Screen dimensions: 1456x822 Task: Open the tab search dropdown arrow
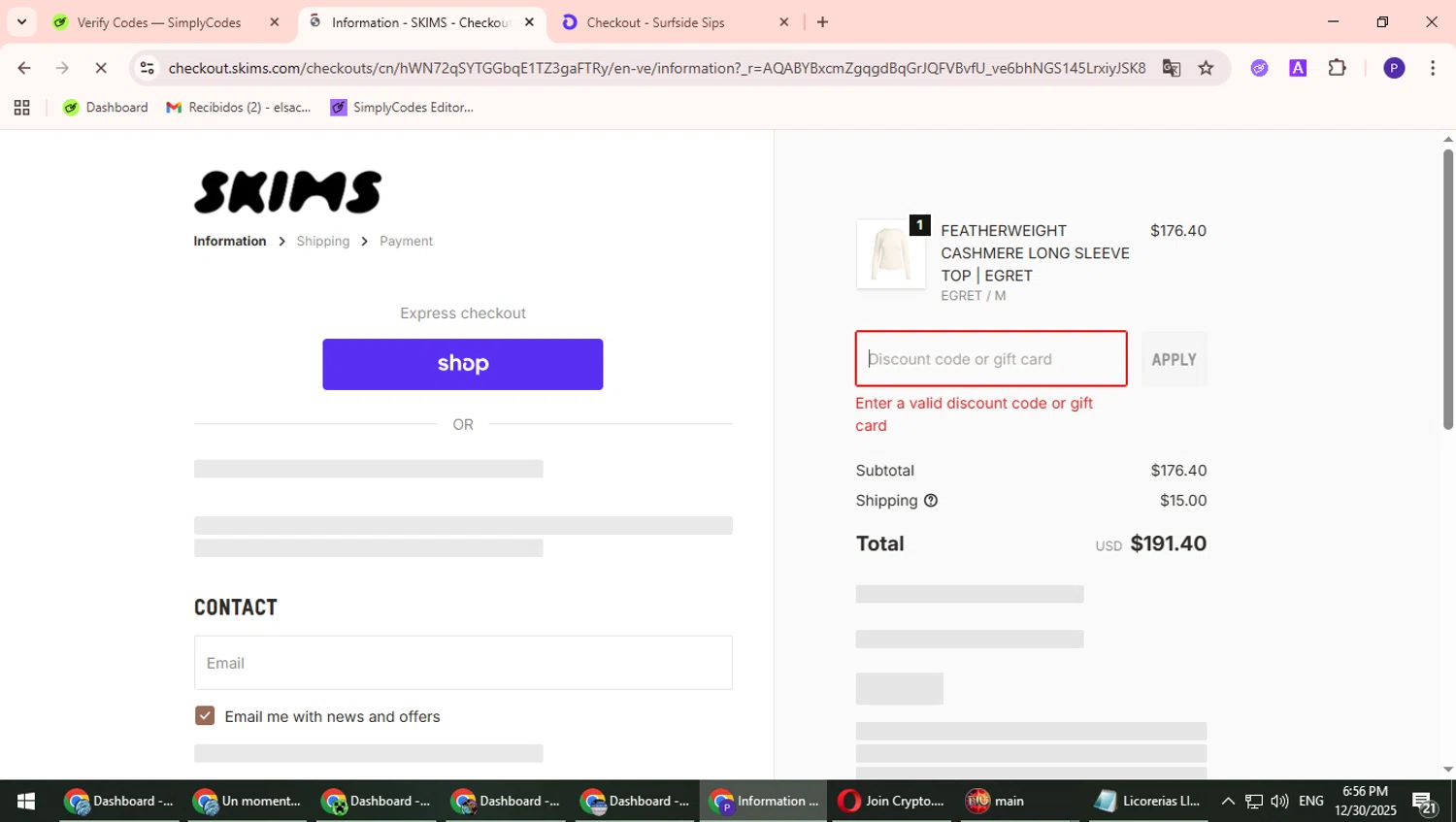tap(21, 21)
